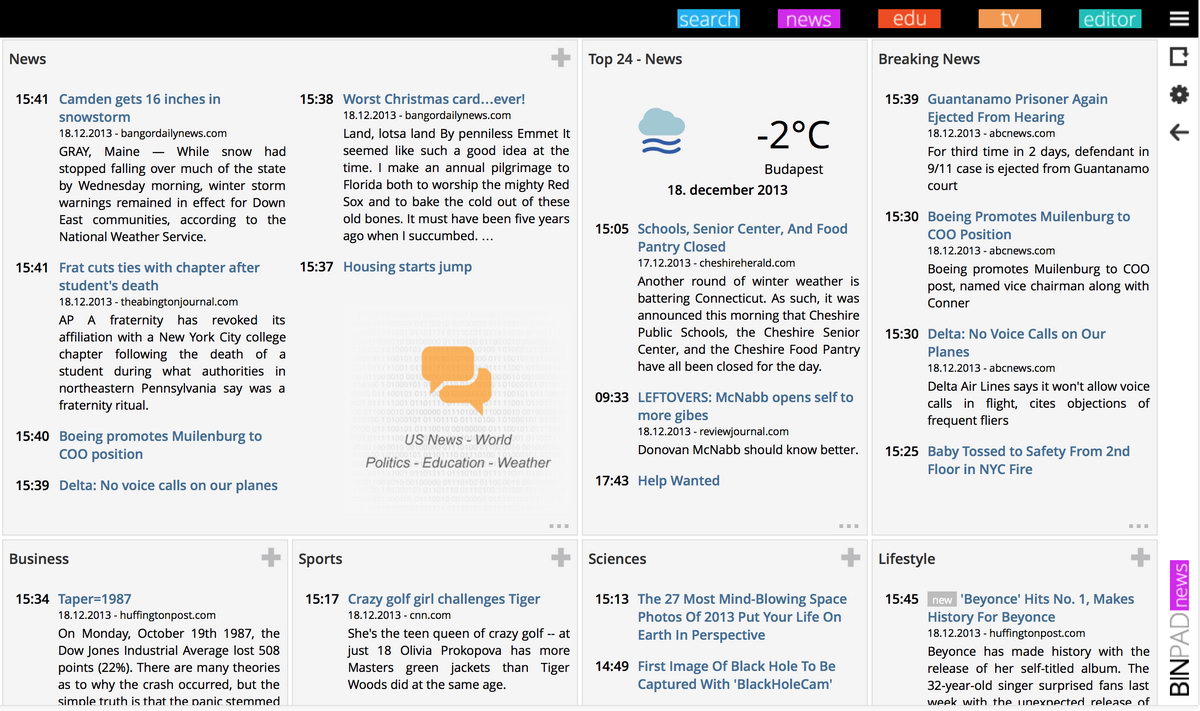
Task: Switch to the news tab
Action: click(808, 19)
